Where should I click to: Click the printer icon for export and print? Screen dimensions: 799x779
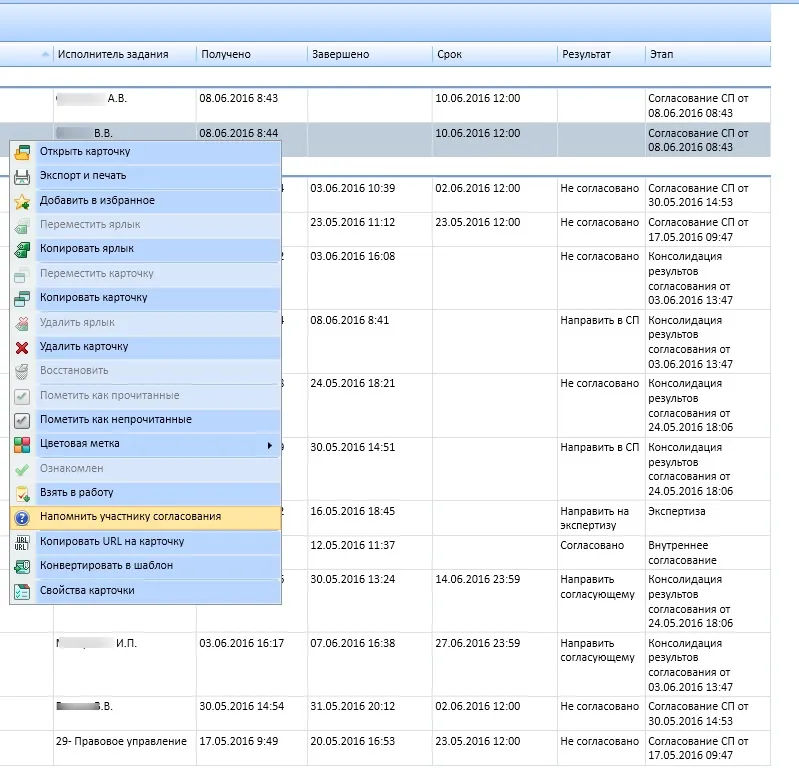22,177
